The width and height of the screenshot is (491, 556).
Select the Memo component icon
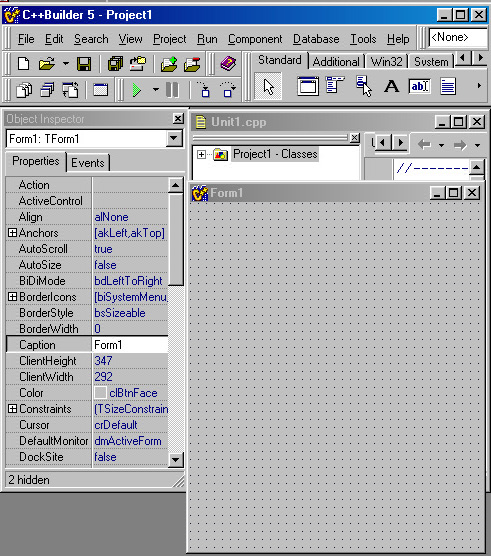coord(448,86)
